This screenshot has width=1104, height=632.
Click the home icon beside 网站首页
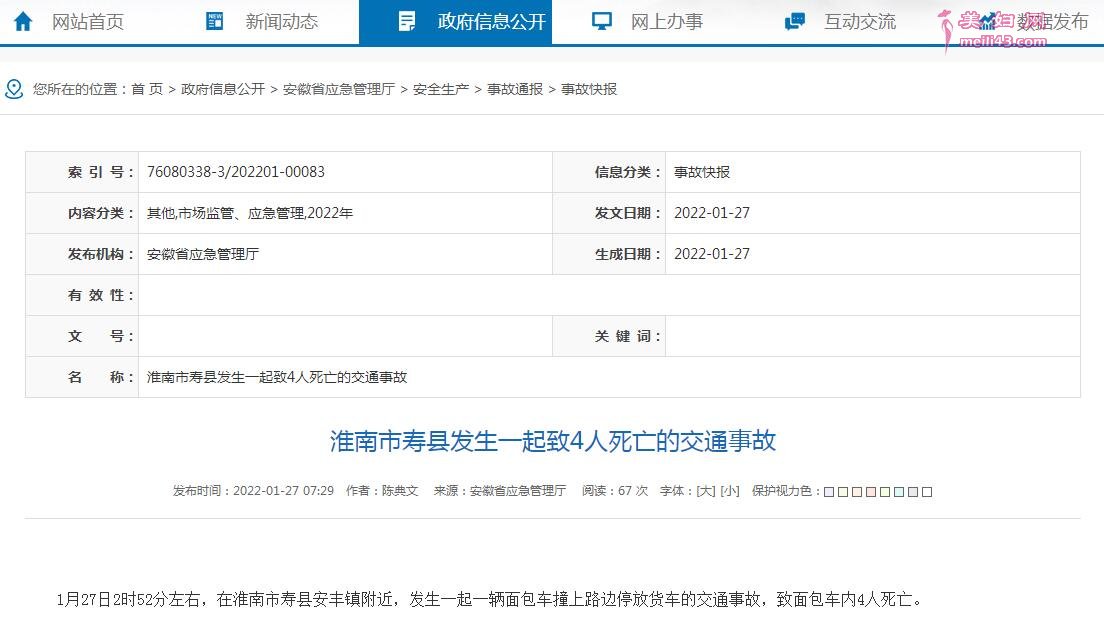pos(23,21)
